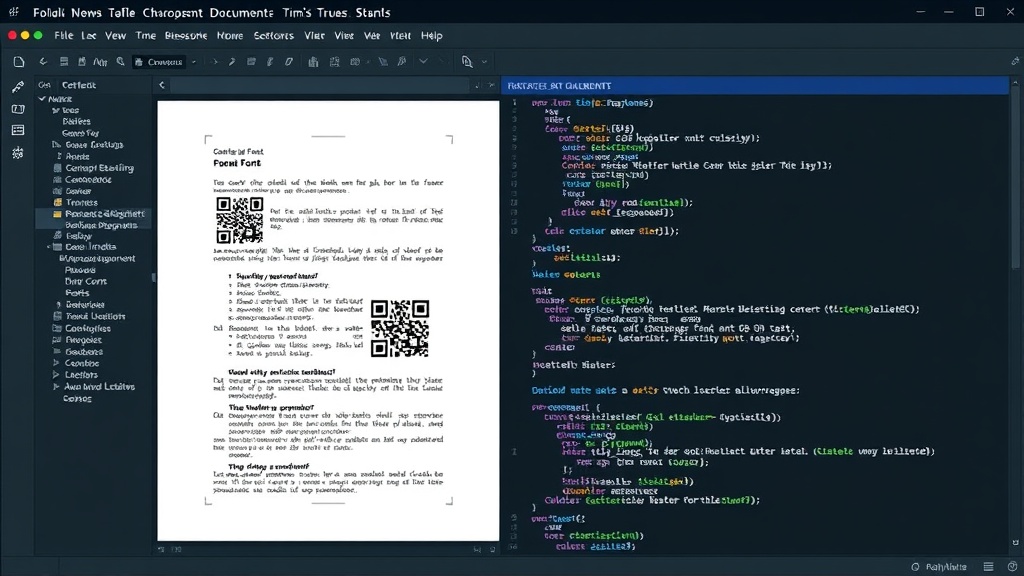Click the yellow minimize traffic light
The width and height of the screenshot is (1024, 576).
25,35
